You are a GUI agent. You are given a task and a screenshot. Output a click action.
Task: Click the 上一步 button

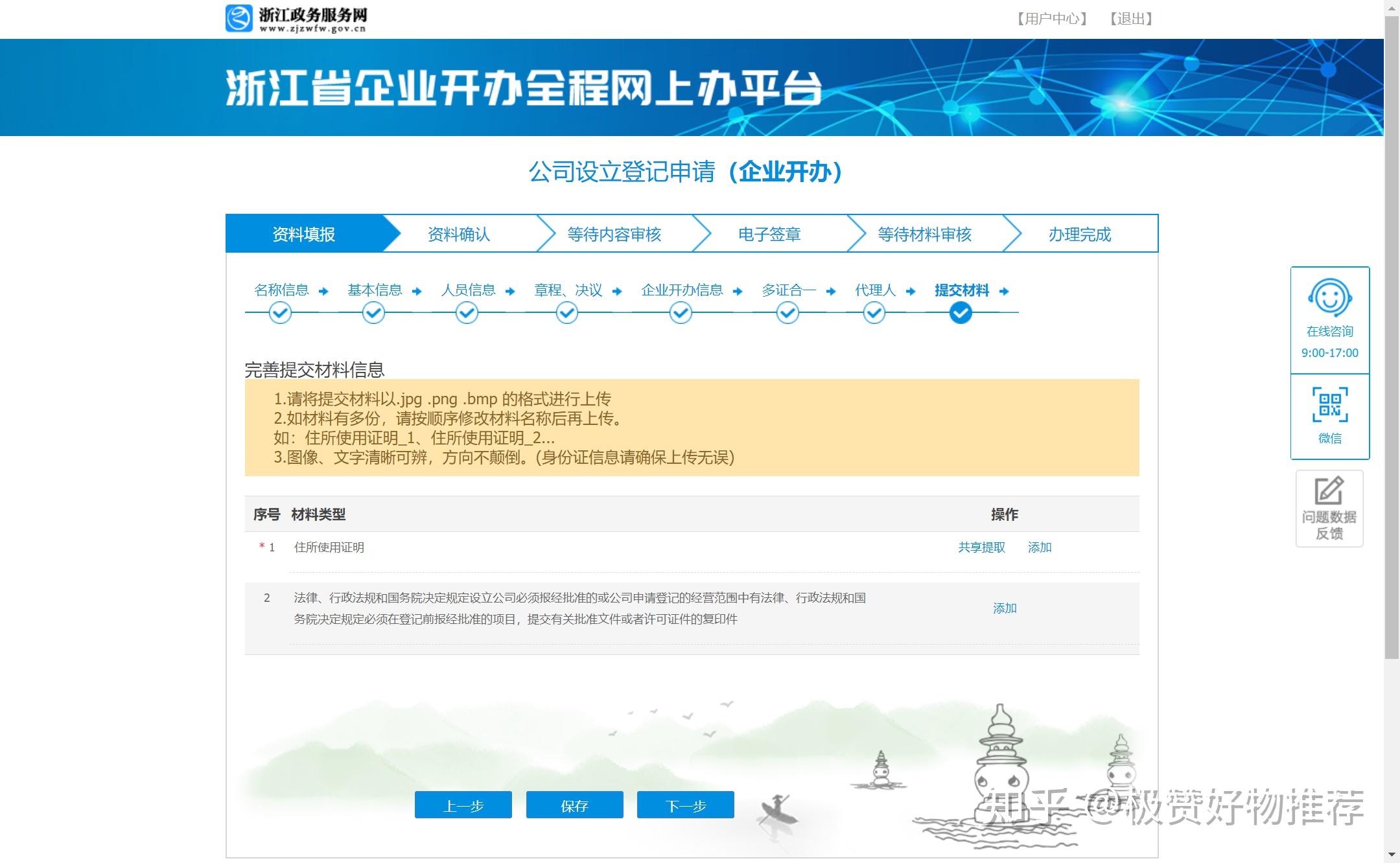[x=463, y=805]
